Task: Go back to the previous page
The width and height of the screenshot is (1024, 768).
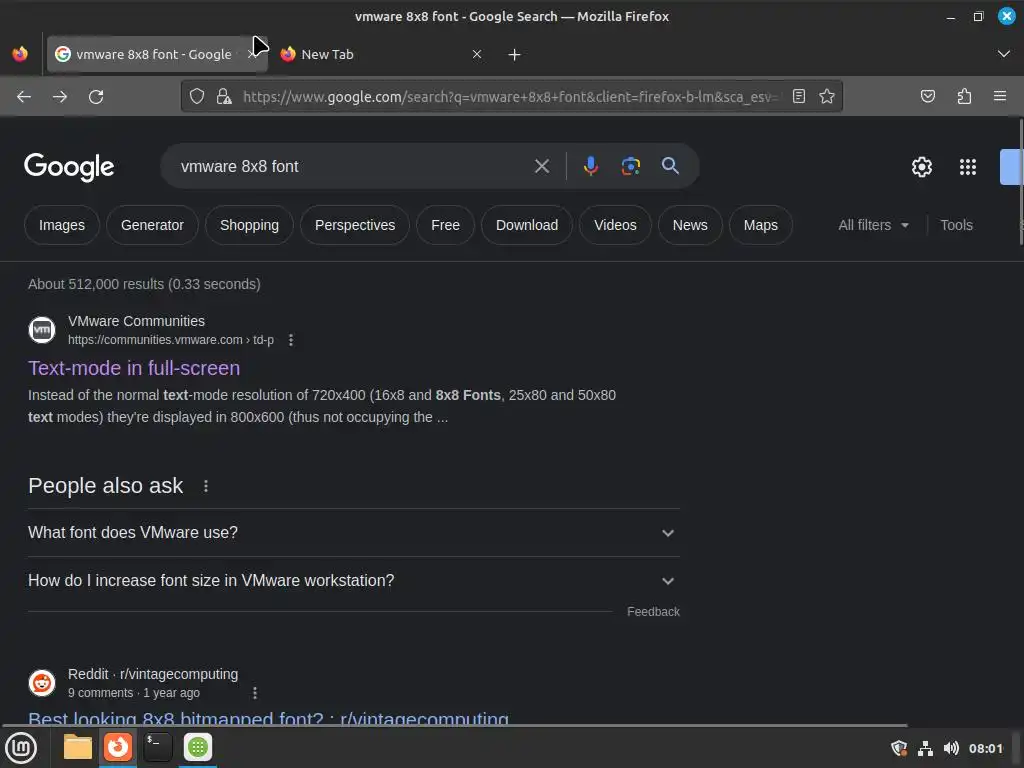Action: pos(24,97)
